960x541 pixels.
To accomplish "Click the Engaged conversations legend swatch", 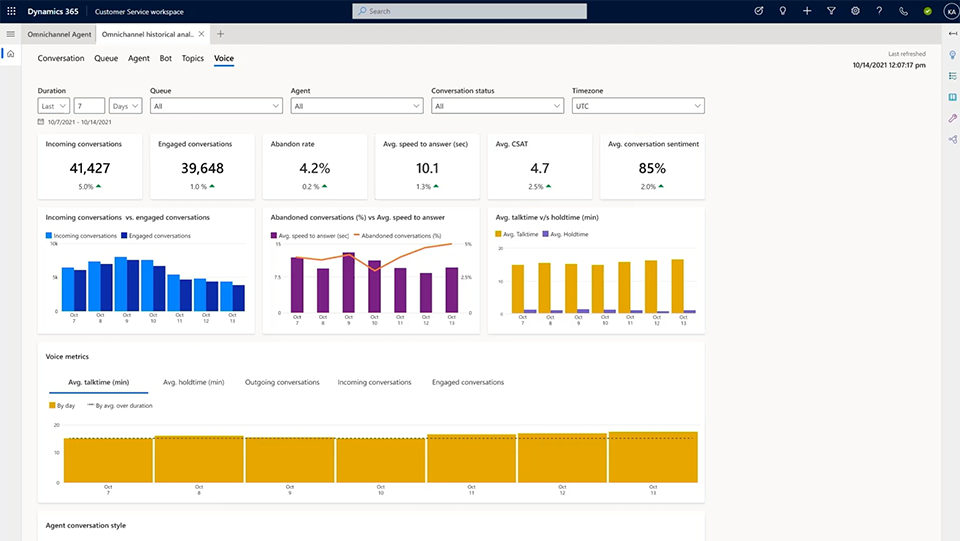I will coord(125,236).
